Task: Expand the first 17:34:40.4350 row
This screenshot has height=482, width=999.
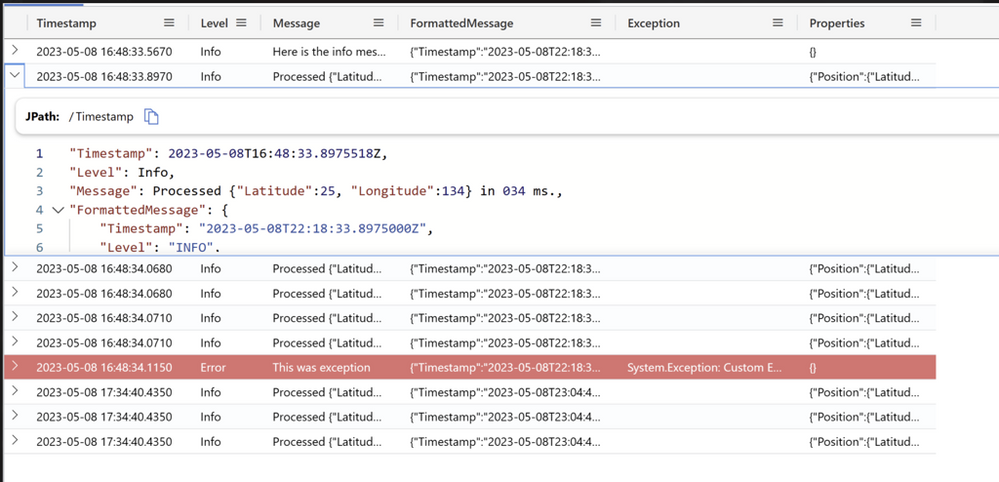Action: (15, 391)
